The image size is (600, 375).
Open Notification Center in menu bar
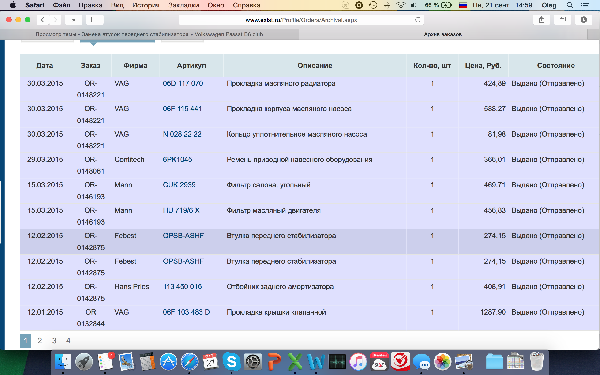point(585,5)
